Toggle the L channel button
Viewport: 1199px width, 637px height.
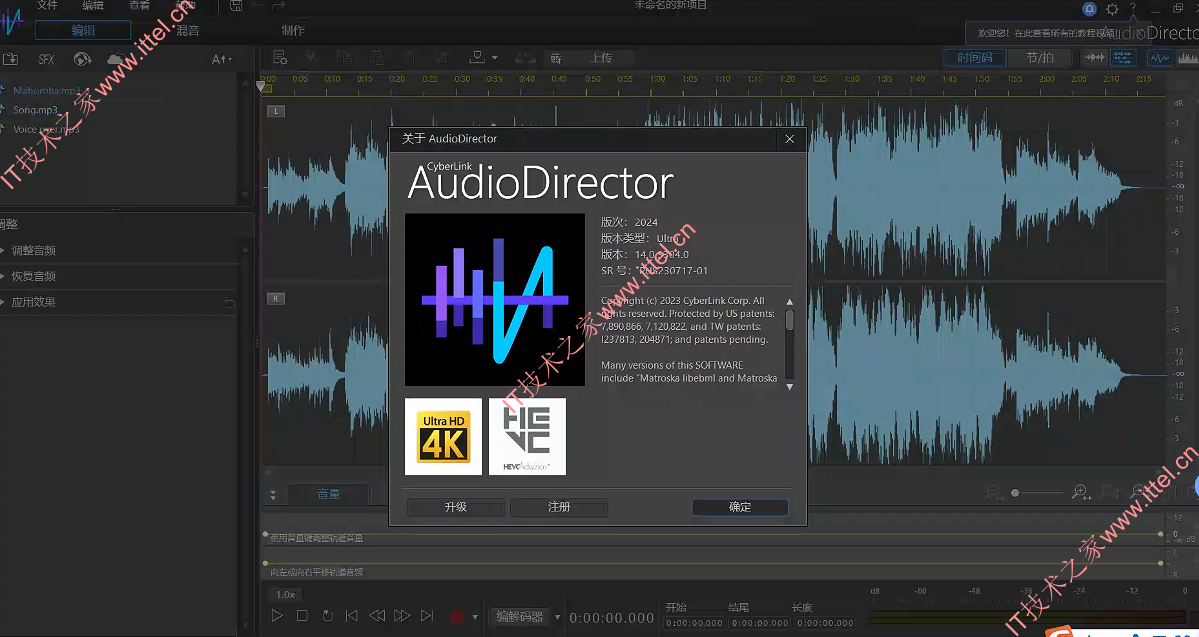coord(275,111)
